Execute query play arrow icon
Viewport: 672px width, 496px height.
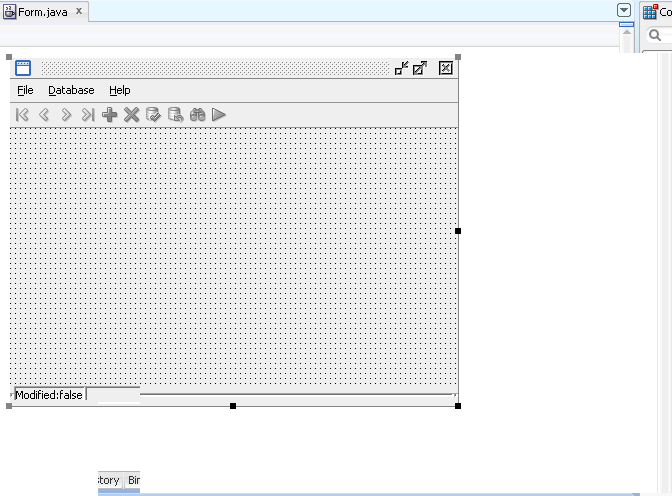(219, 115)
